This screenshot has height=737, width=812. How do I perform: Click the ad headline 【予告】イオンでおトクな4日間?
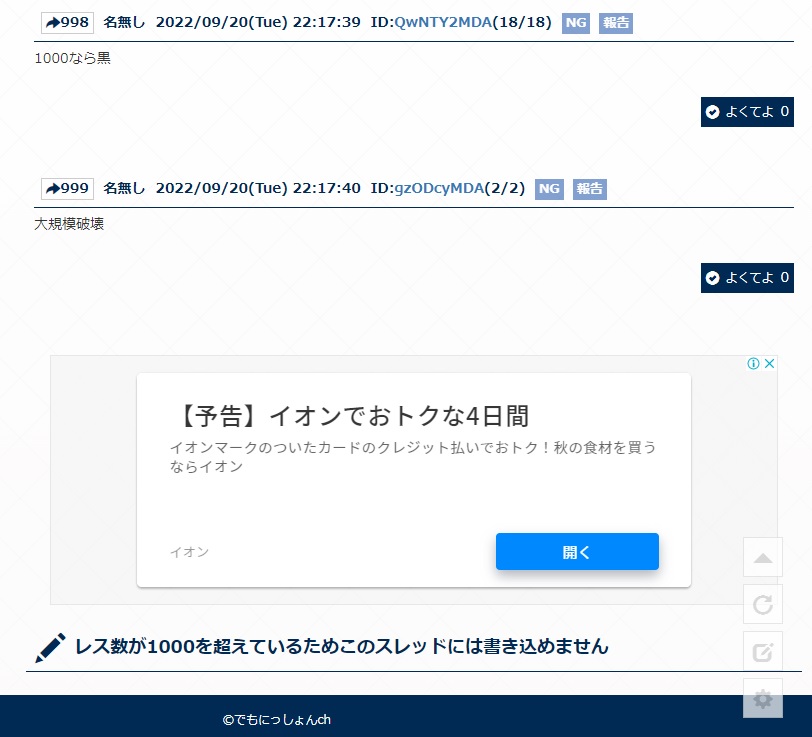(x=349, y=415)
